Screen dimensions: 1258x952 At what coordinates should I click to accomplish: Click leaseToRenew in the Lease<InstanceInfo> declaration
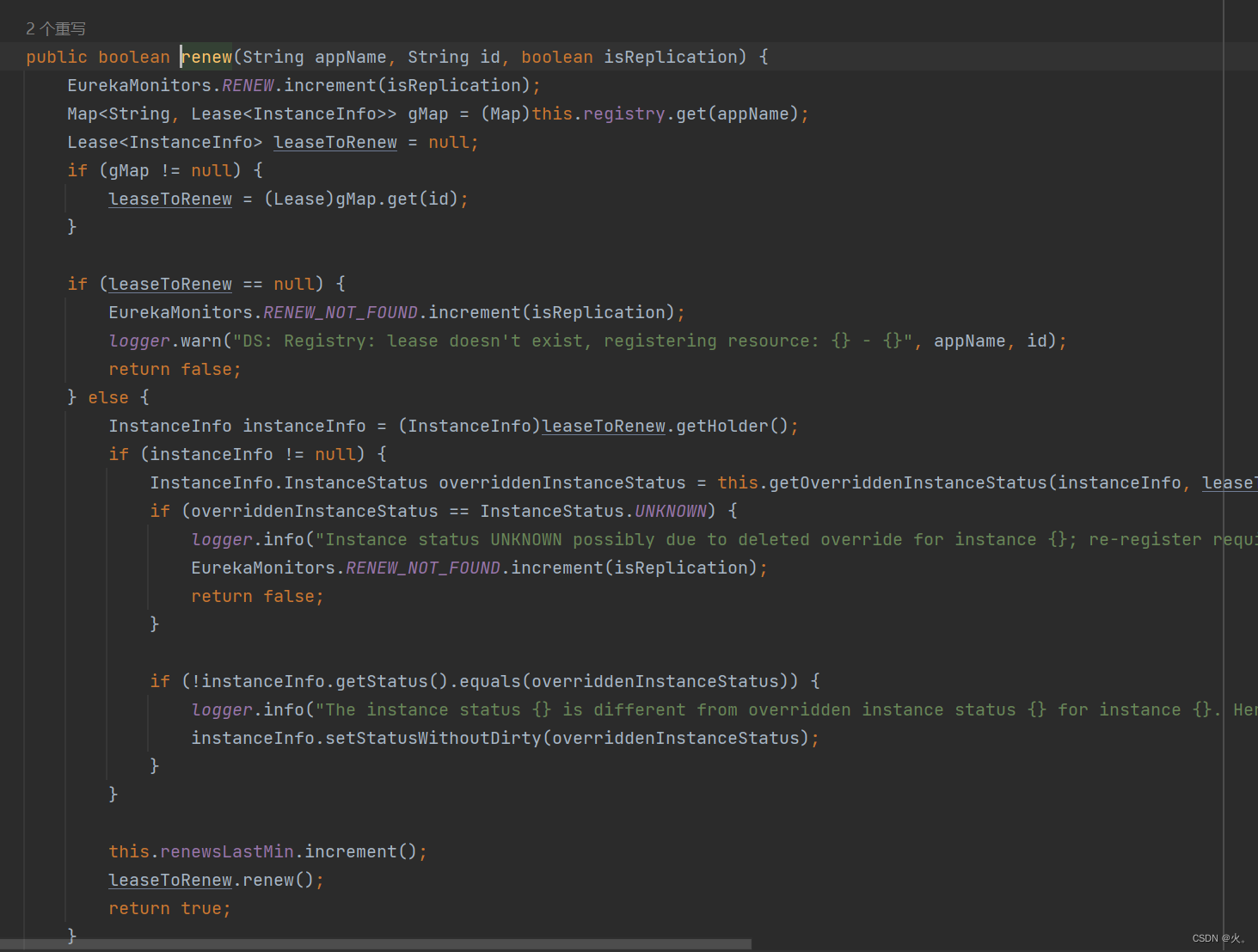click(335, 142)
